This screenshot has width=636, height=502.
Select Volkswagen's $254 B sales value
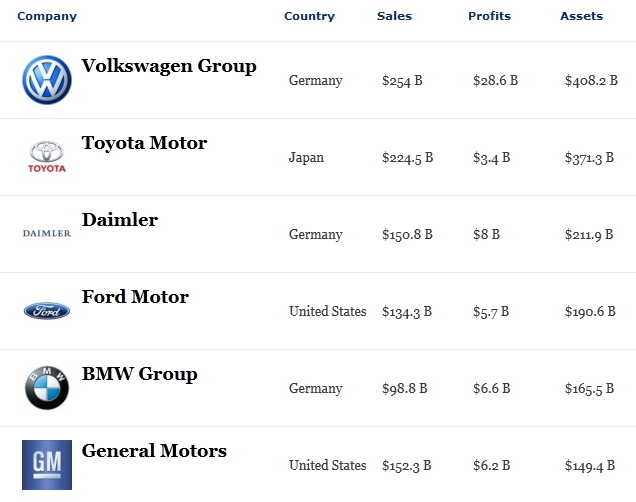402,80
